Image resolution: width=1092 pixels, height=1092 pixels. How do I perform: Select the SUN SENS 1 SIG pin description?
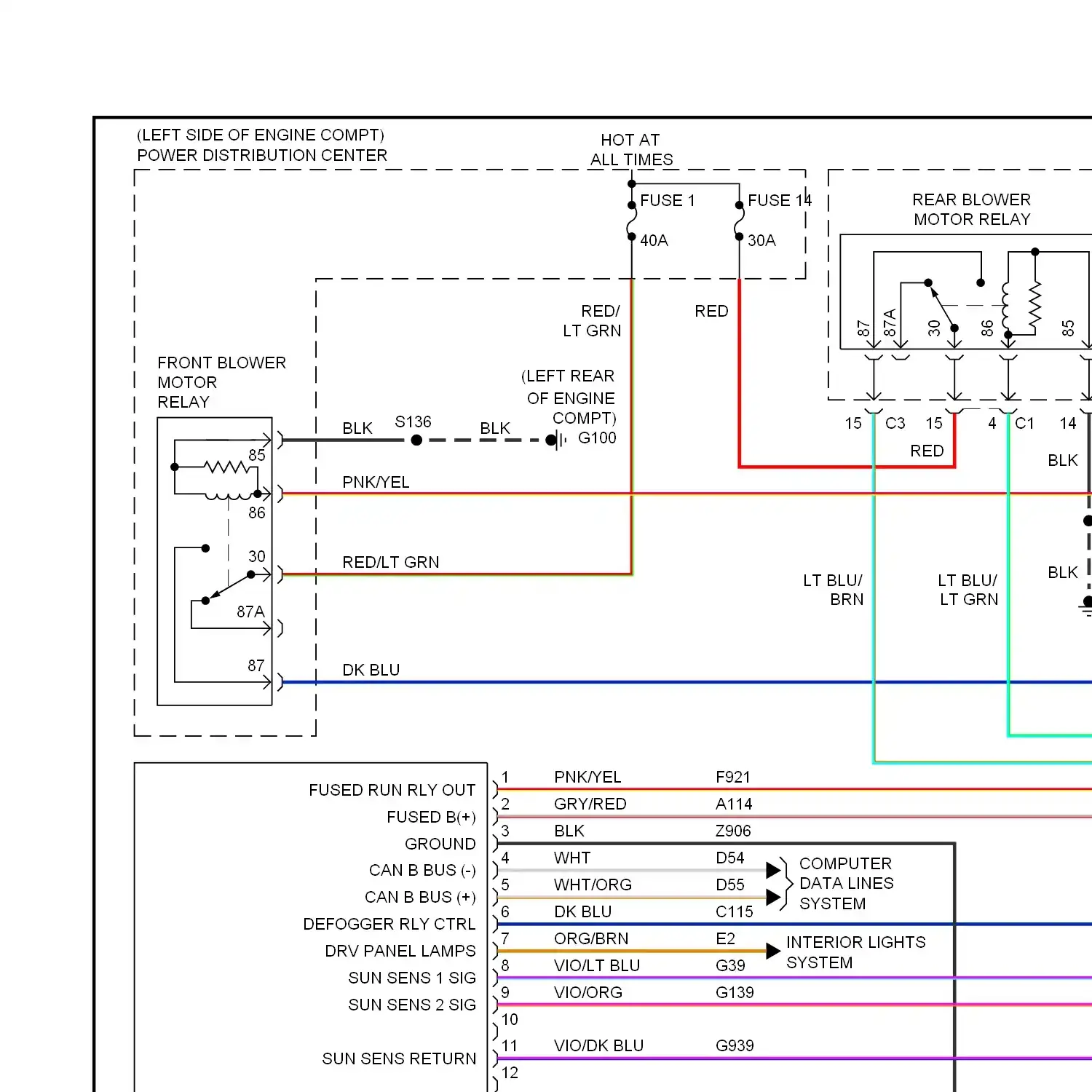[412, 978]
